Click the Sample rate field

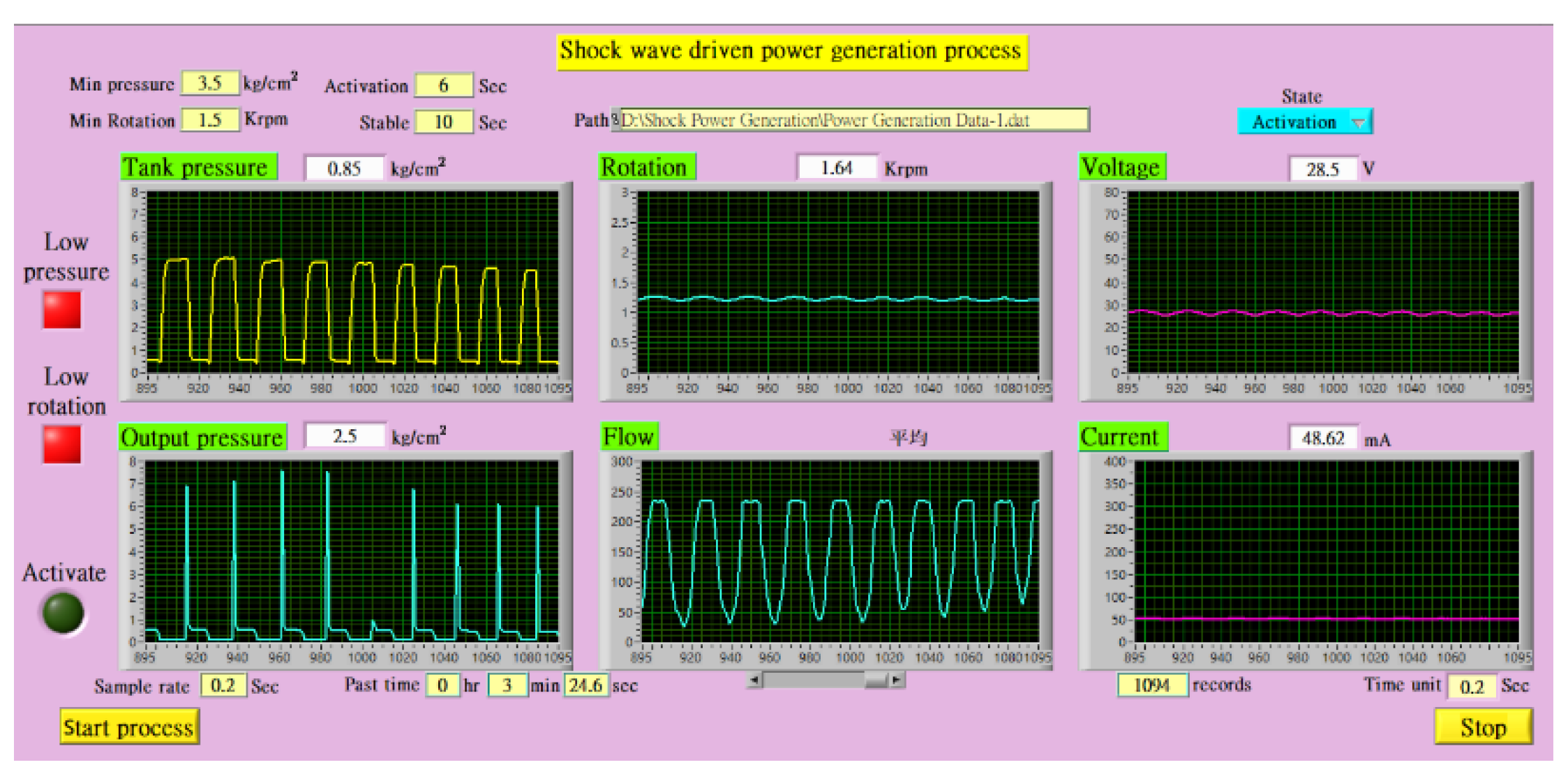click(223, 685)
